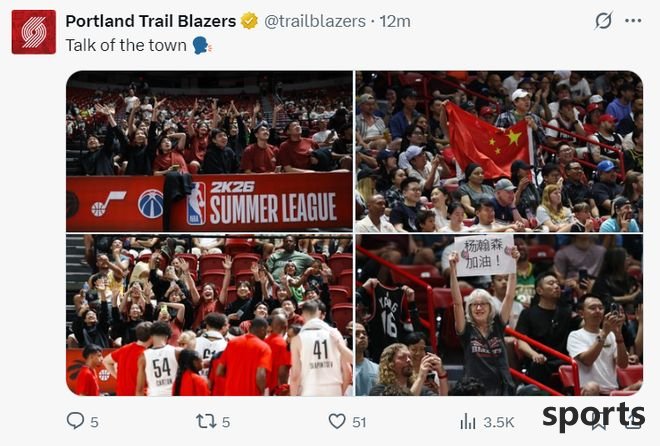Open the Trail Blazers profile avatar

pyautogui.click(x=34, y=32)
